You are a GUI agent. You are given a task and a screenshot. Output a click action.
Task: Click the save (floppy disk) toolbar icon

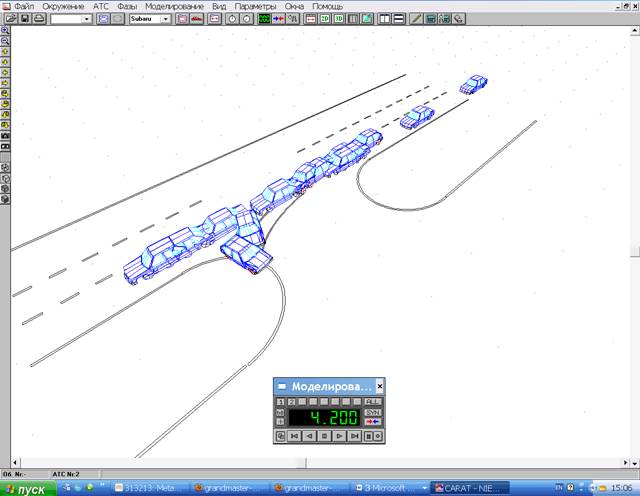point(25,19)
